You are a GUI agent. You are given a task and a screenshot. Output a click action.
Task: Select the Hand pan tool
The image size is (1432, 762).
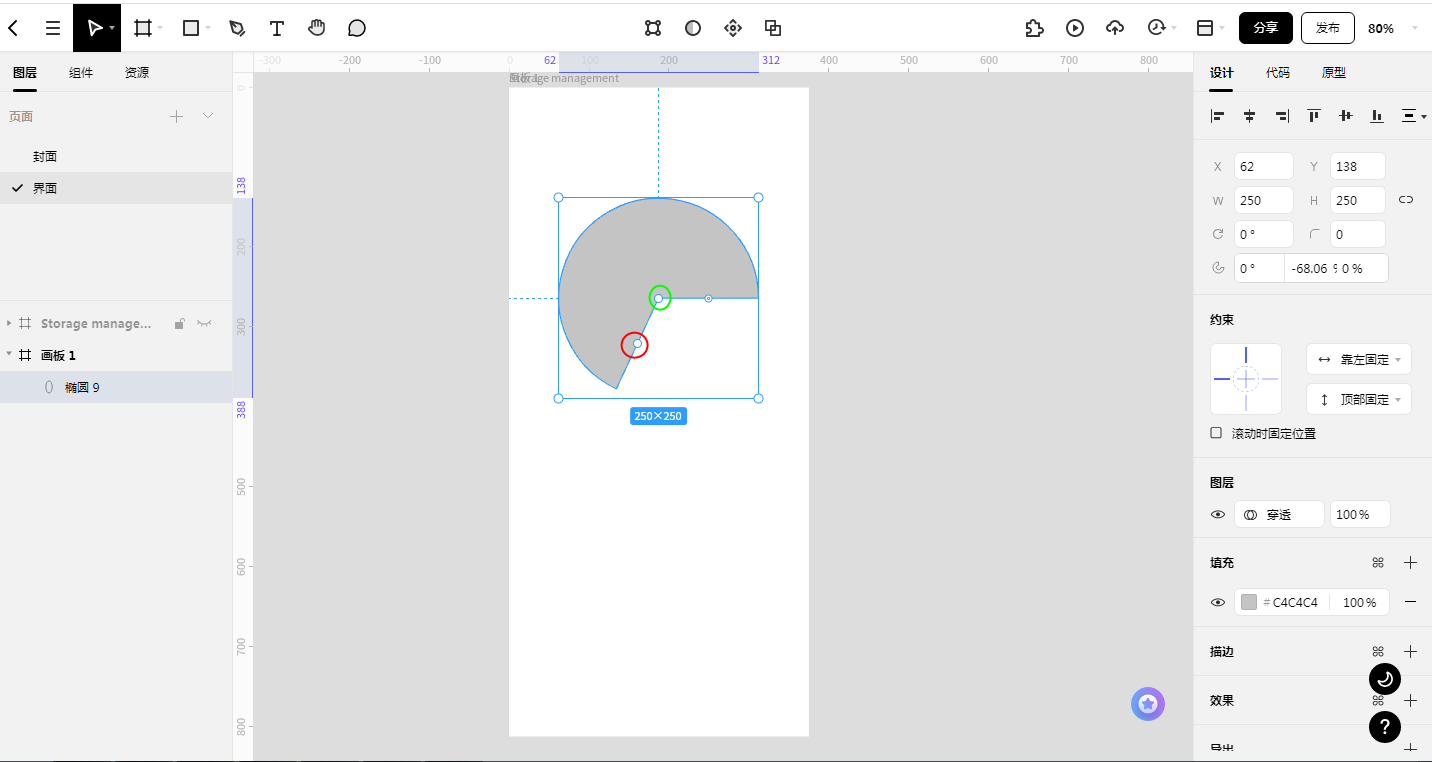pos(317,28)
